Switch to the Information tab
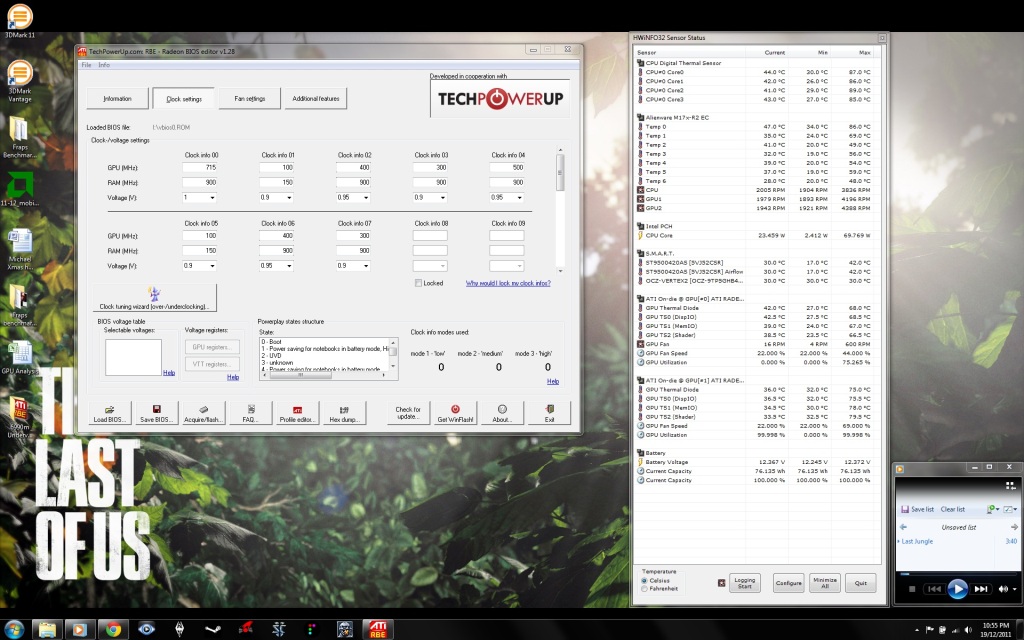1024x640 pixels. tap(118, 99)
